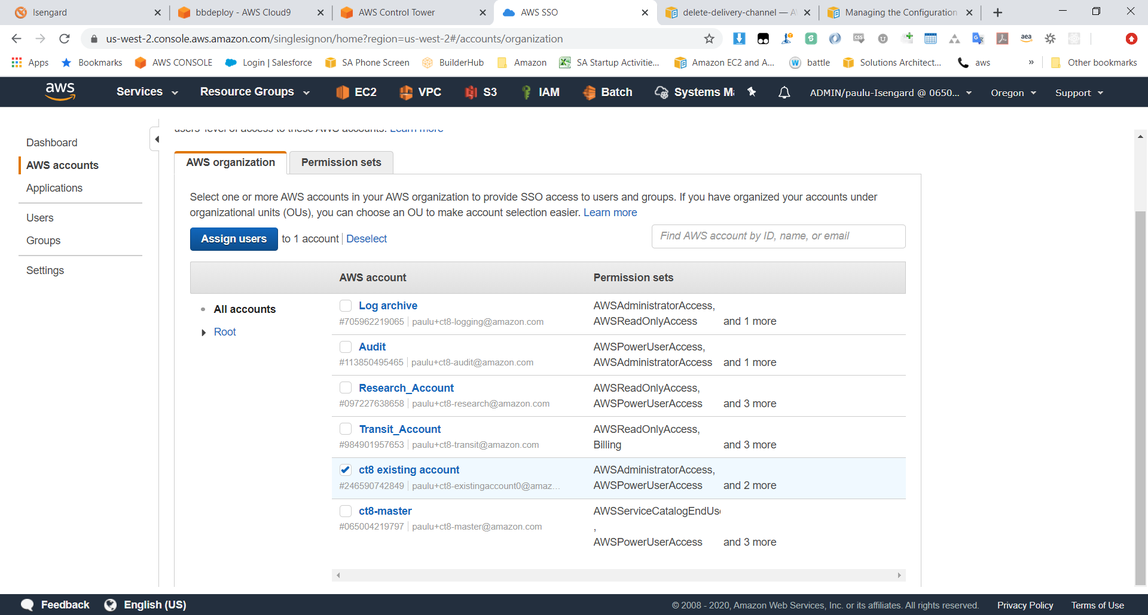Open a new browser tab
The width and height of the screenshot is (1148, 615).
(x=997, y=12)
